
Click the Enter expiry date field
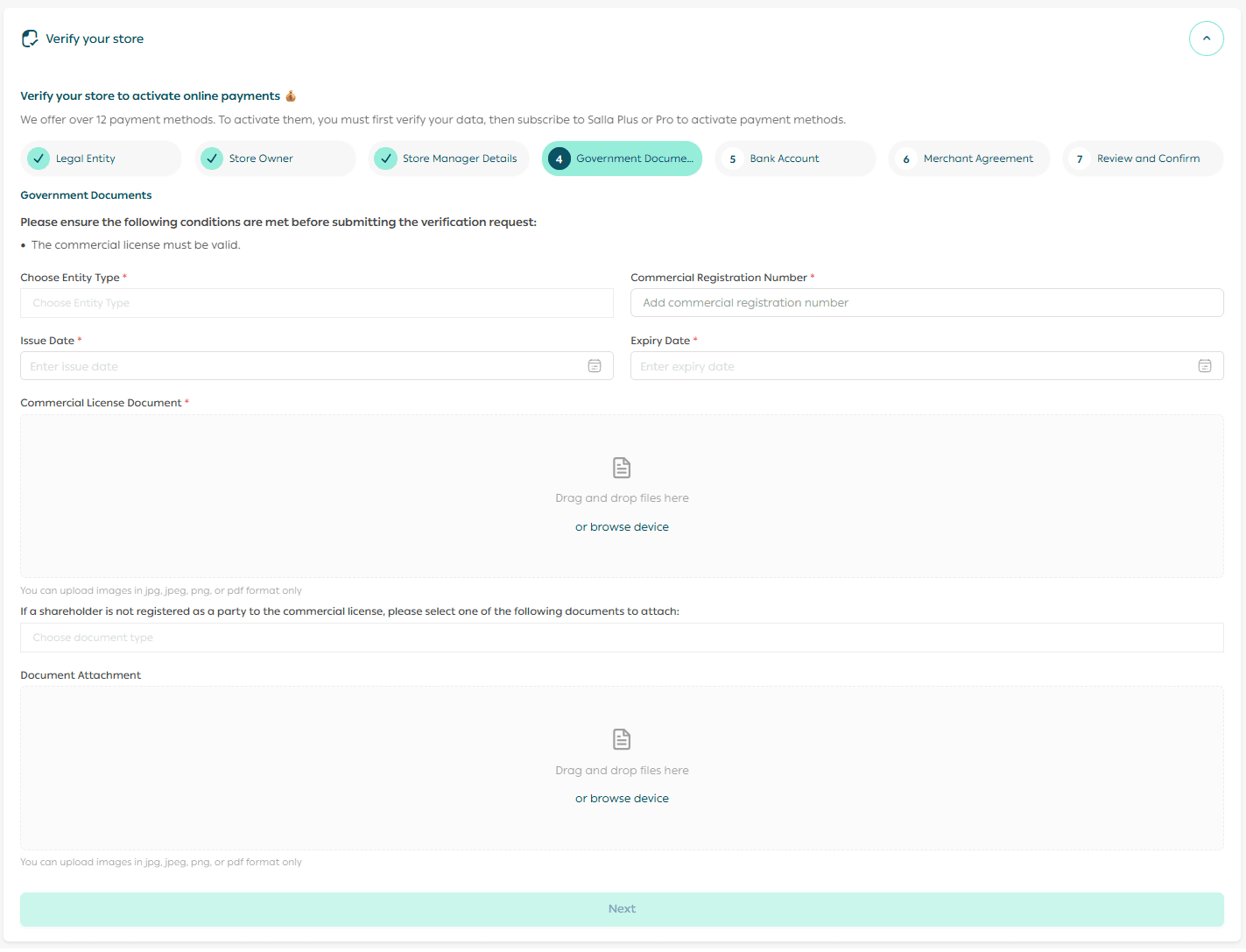tap(911, 366)
